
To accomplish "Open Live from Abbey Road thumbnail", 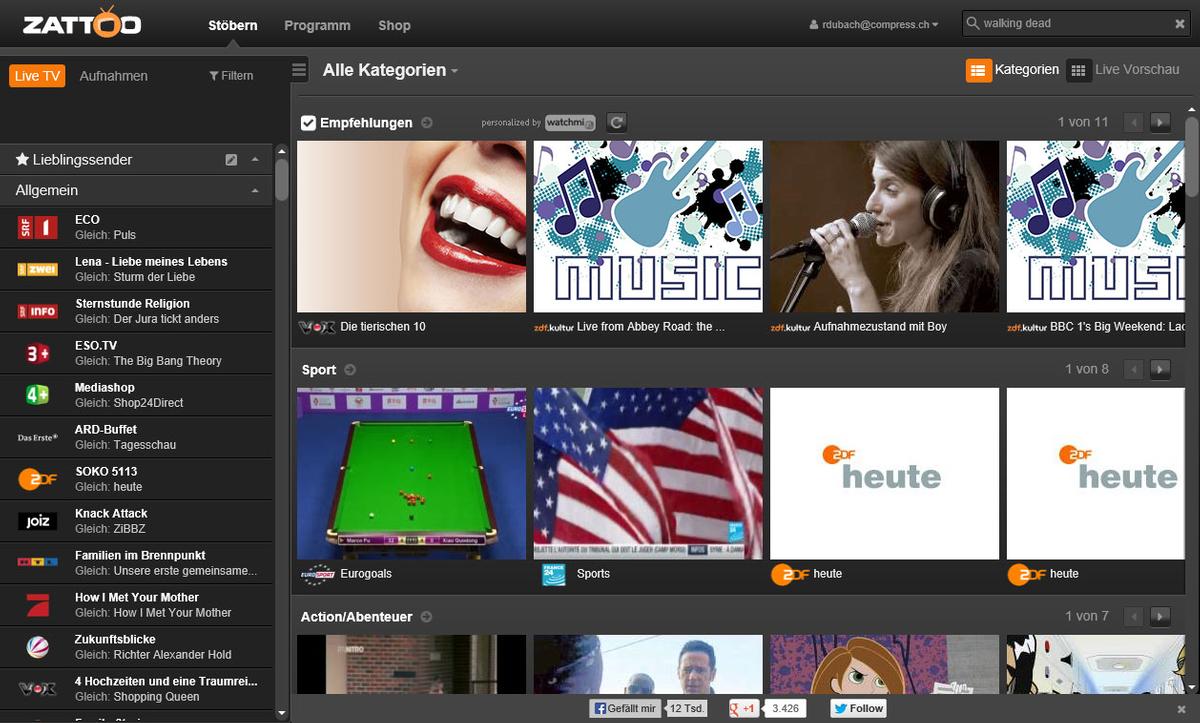I will pyautogui.click(x=648, y=226).
